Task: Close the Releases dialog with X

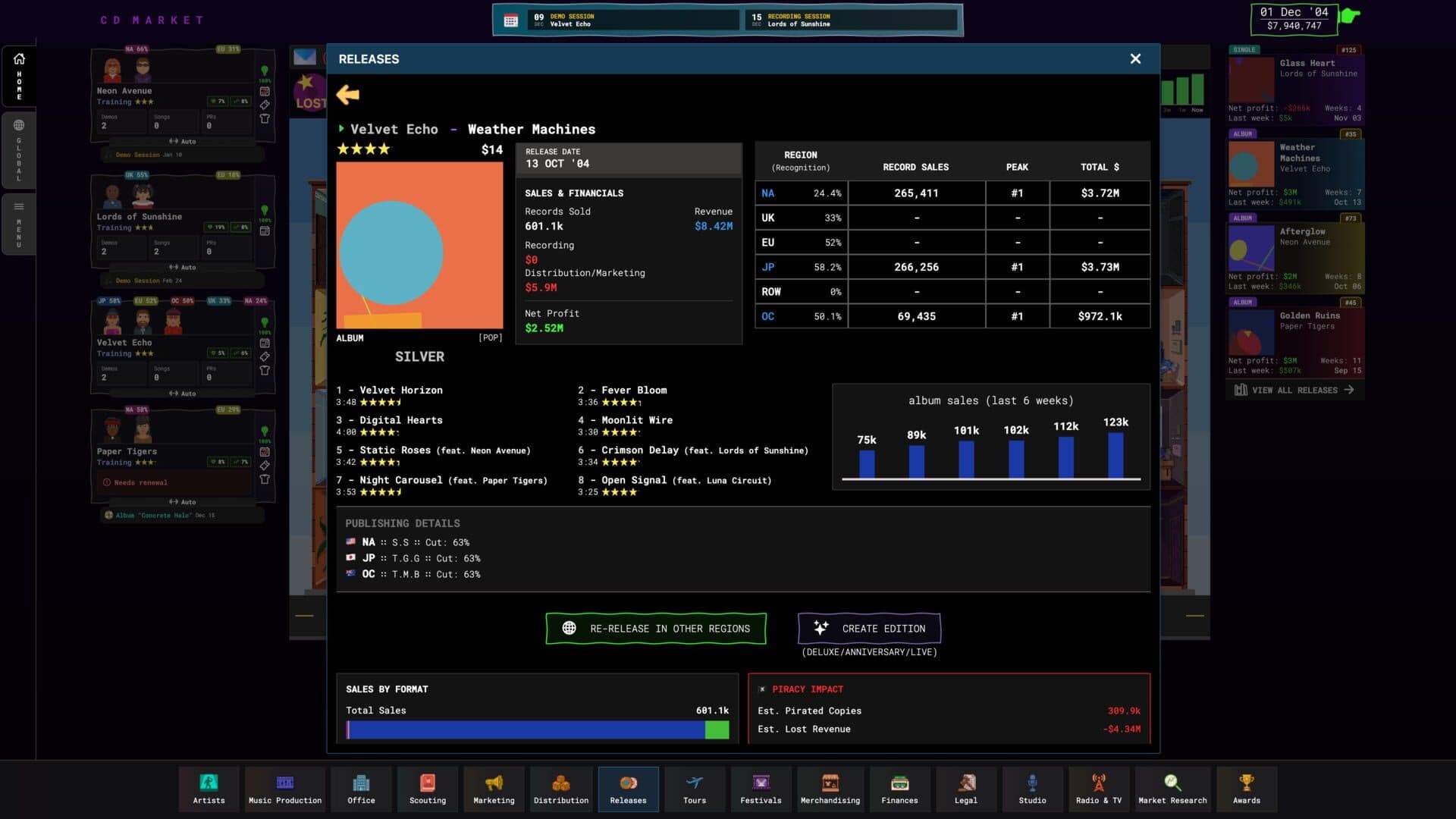Action: [1135, 59]
